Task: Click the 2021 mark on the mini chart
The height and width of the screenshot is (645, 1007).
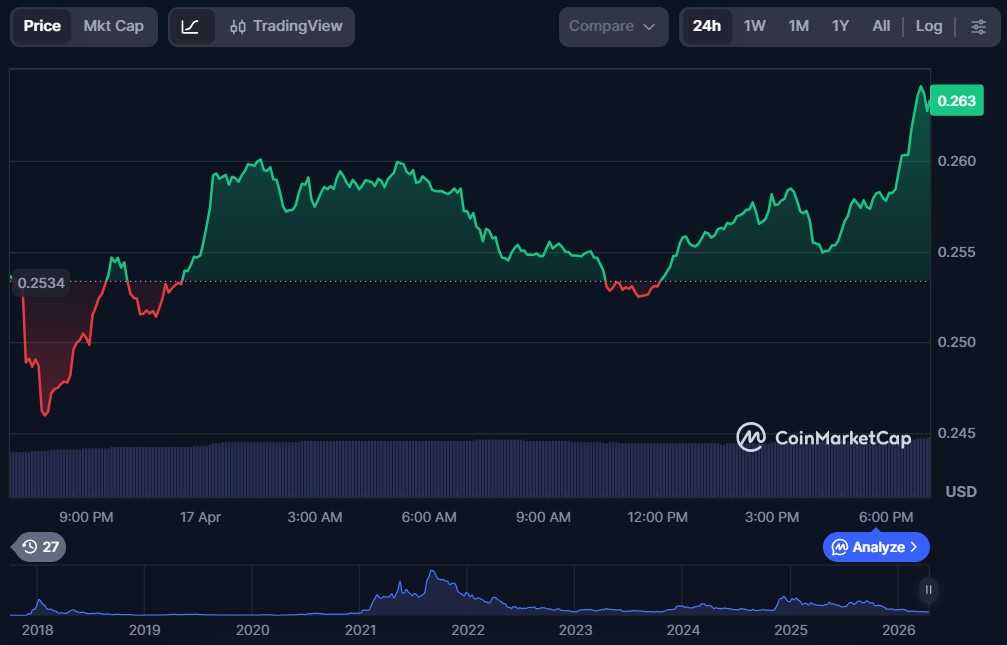Action: click(360, 630)
